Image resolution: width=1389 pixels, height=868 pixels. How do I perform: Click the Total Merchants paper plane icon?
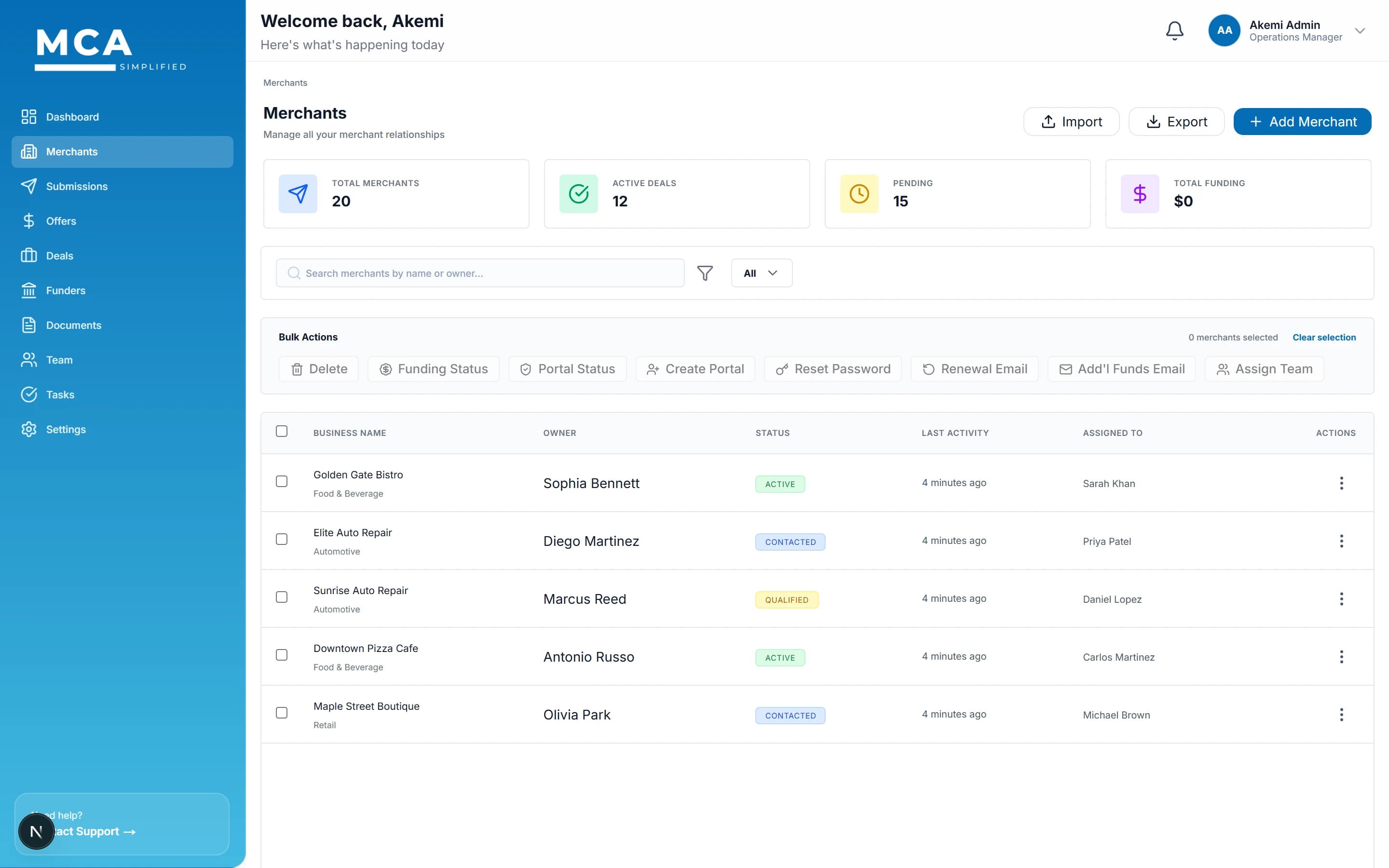298,194
